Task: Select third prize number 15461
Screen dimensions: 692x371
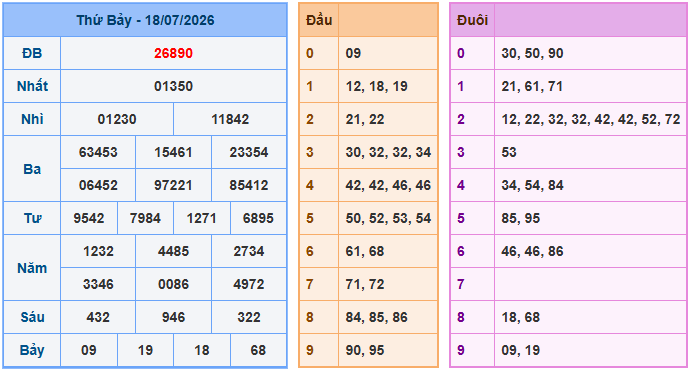Action: coord(173,152)
